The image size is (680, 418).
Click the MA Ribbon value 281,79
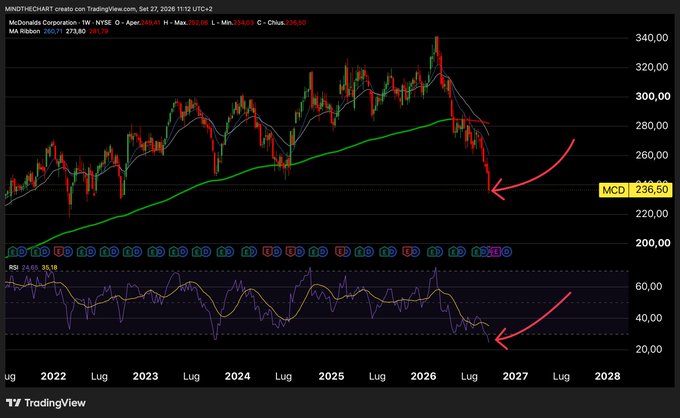(x=98, y=31)
